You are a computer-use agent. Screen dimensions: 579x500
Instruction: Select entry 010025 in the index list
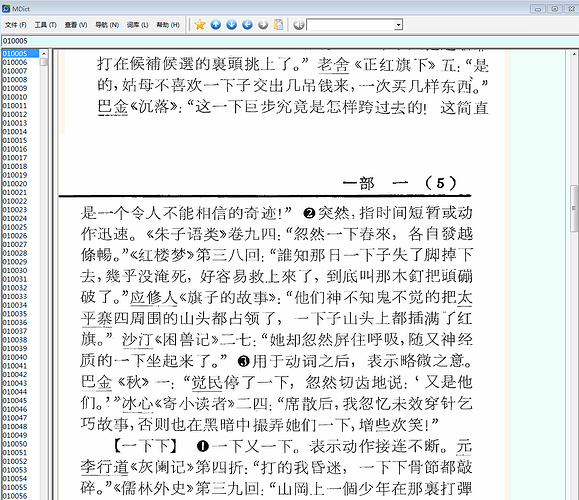coord(15,227)
